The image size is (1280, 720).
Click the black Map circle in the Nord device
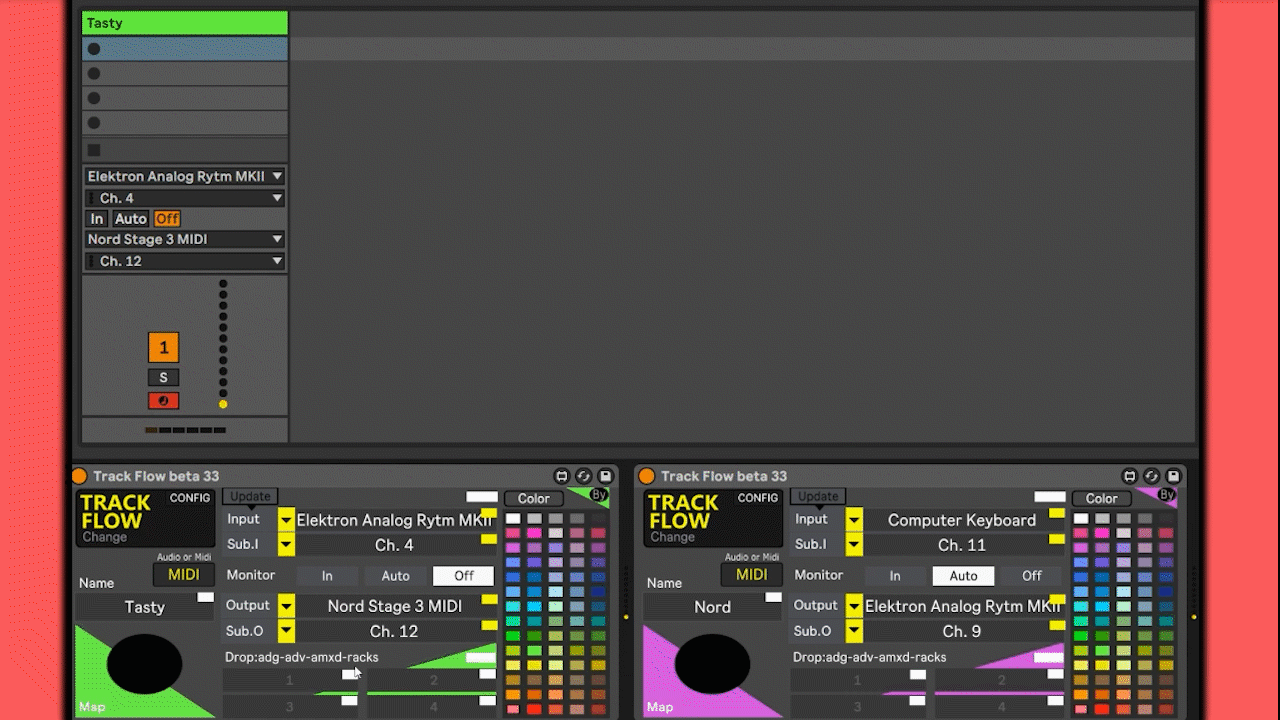(712, 664)
